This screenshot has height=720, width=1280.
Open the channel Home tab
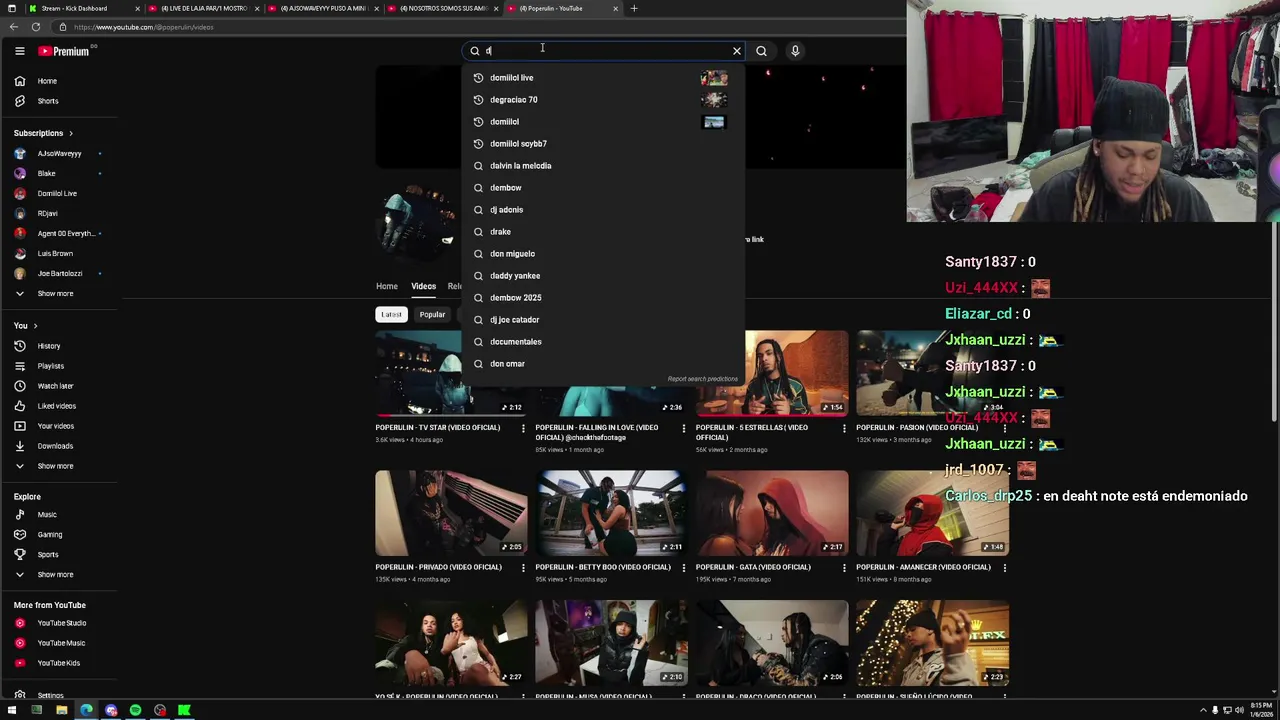pos(386,286)
